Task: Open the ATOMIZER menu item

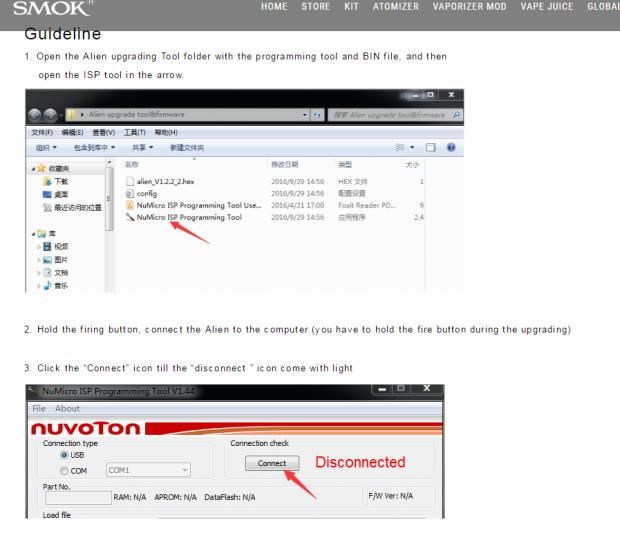Action: coord(396,7)
